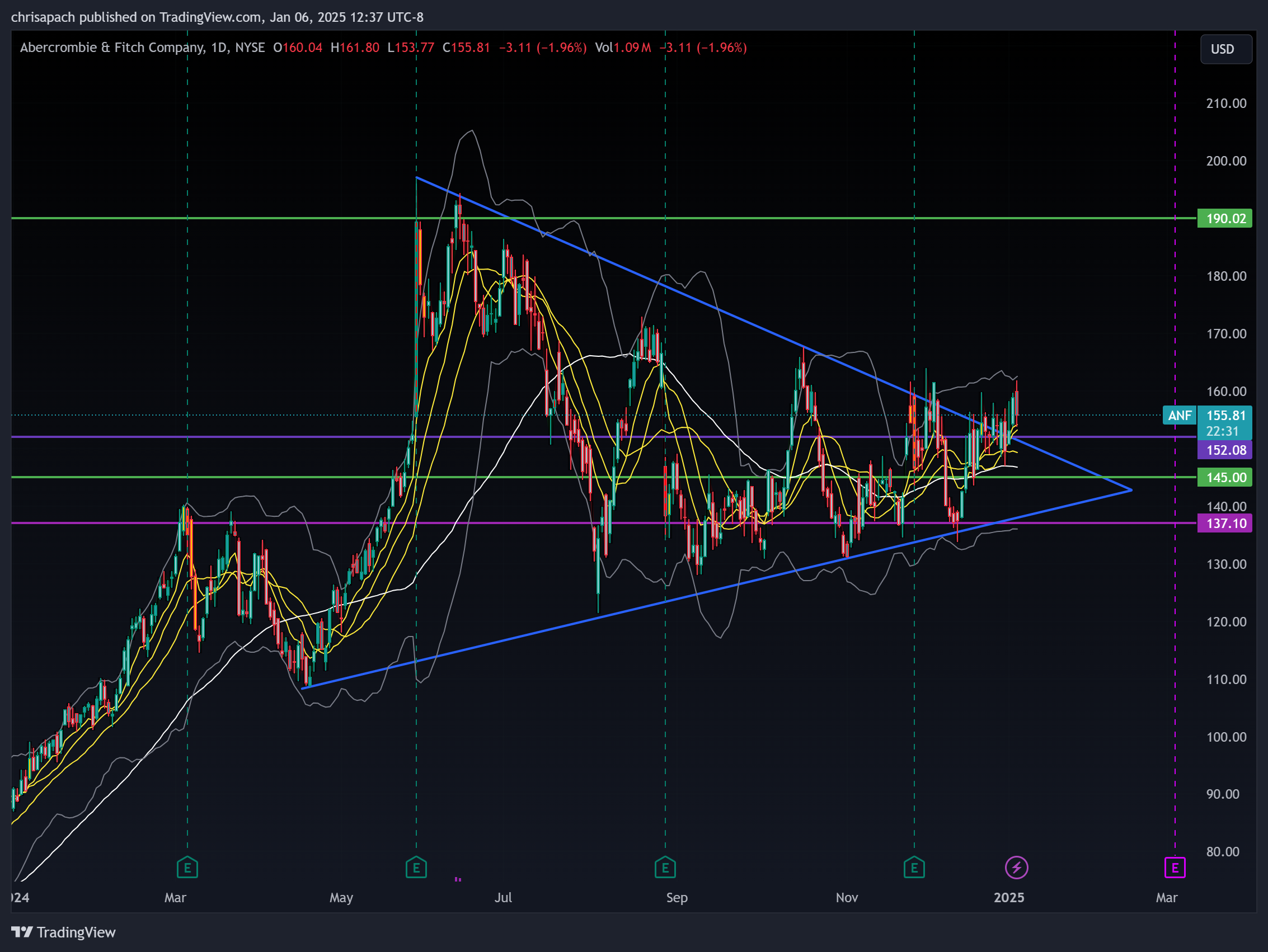Click the March 2024 earnings E icon
Screen dimensions: 1268x952
pos(187,867)
